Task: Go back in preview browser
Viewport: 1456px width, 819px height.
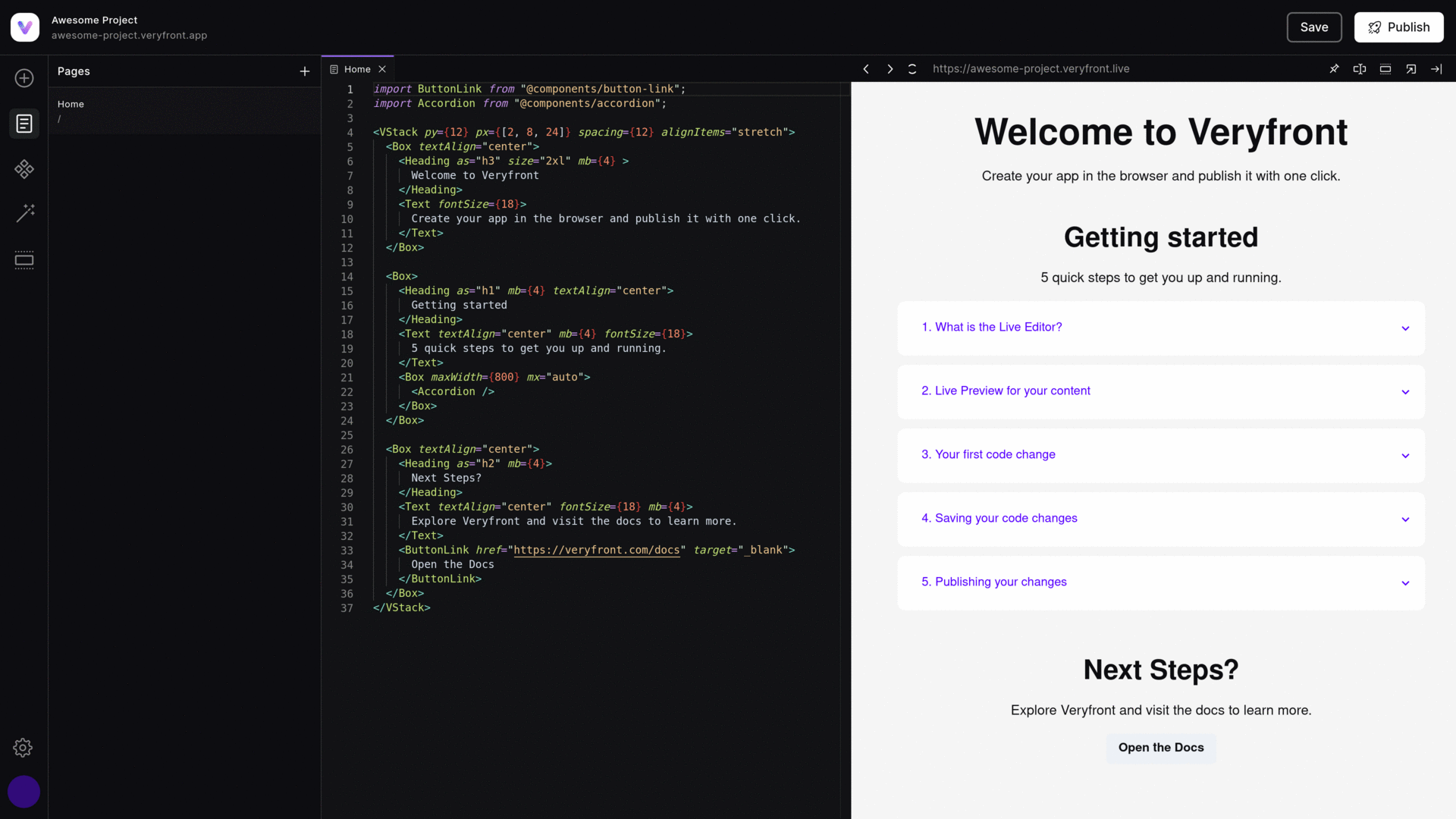Action: coord(866,69)
